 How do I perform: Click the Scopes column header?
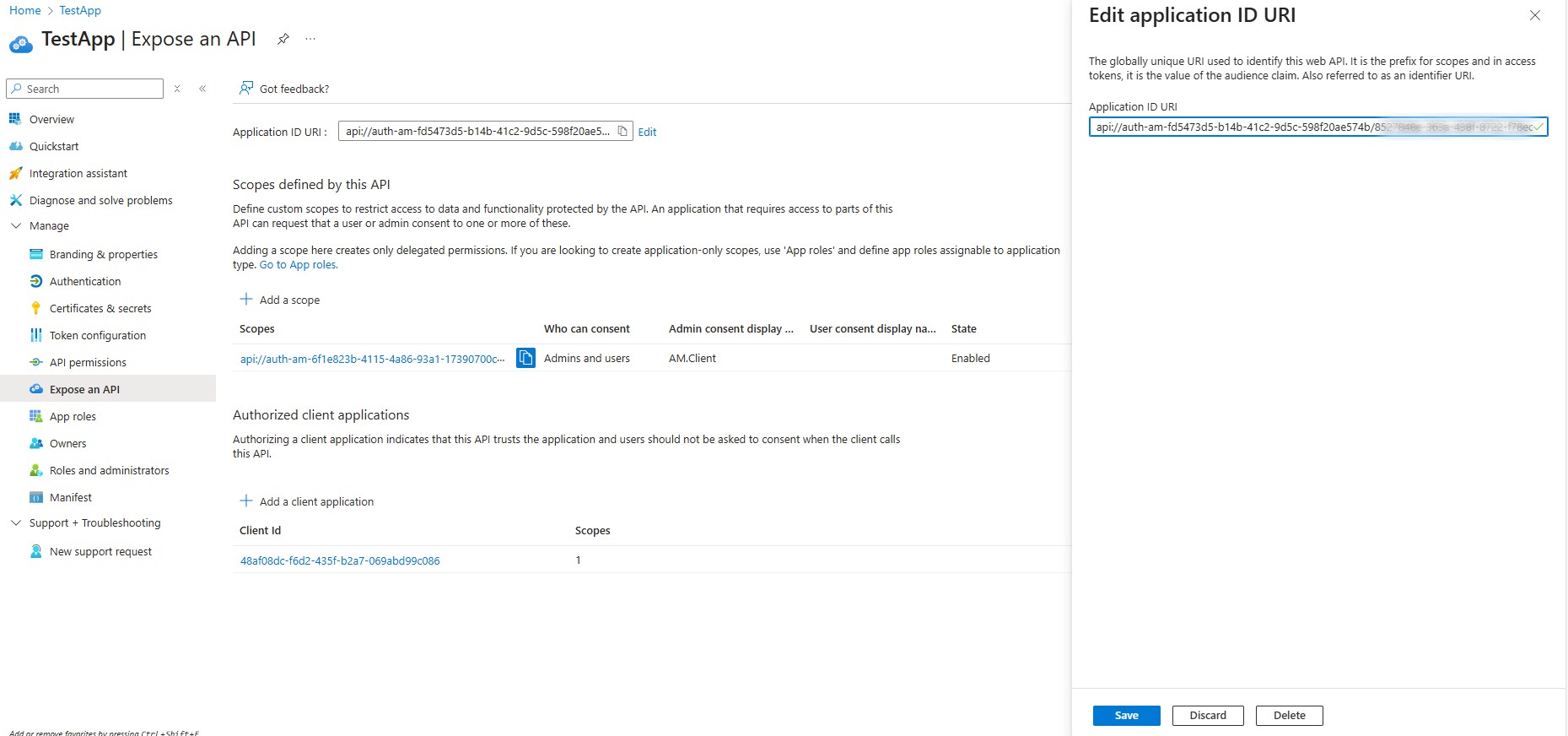point(257,328)
